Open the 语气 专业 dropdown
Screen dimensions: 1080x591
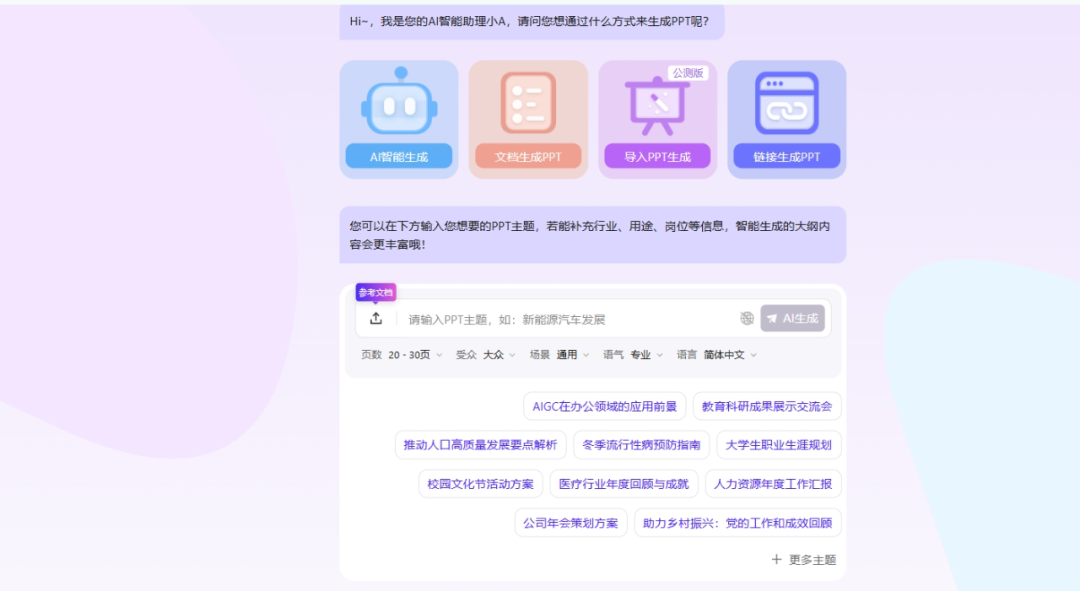633,355
